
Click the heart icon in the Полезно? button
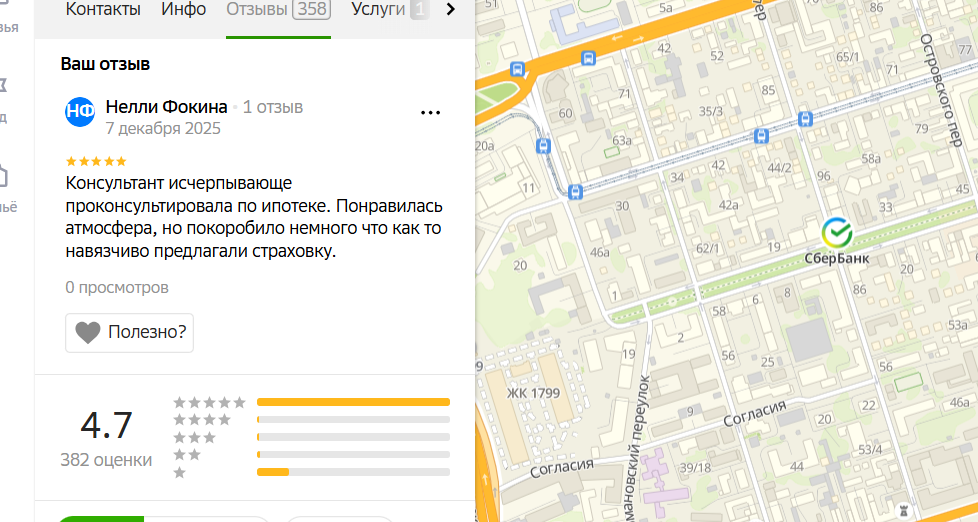[x=88, y=332]
